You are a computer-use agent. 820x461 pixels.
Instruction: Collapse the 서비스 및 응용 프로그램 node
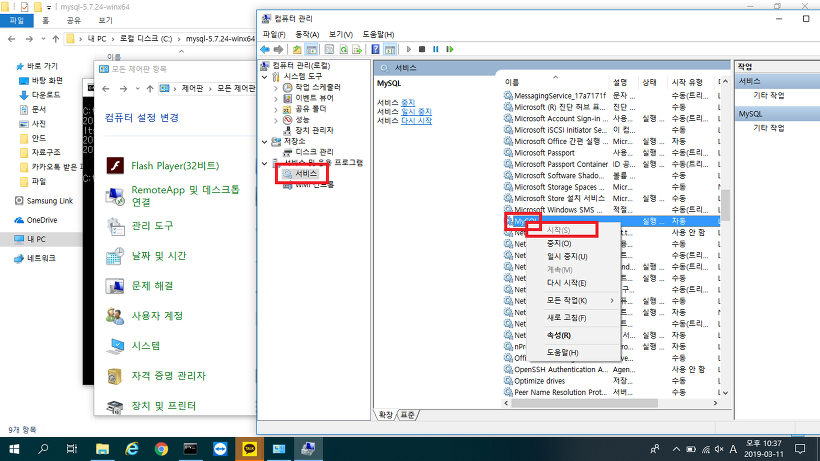265,163
